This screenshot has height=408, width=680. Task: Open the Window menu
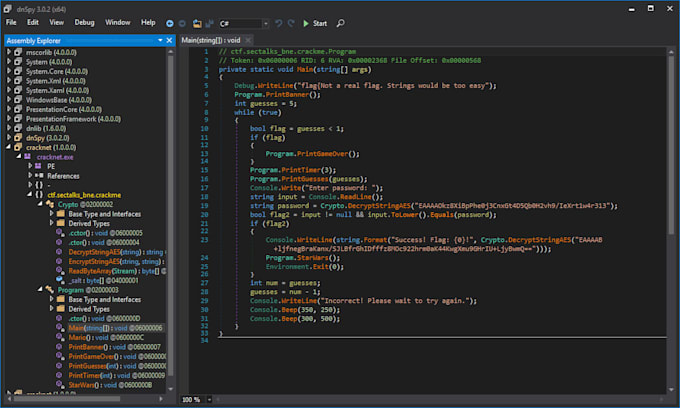coord(118,23)
